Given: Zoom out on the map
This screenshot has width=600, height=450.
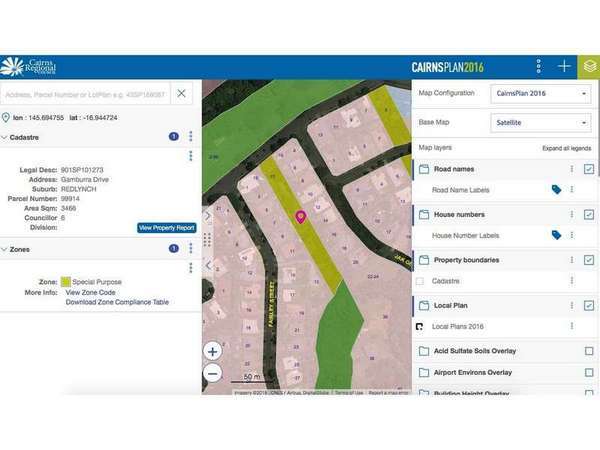Looking at the screenshot, I should (212, 373).
